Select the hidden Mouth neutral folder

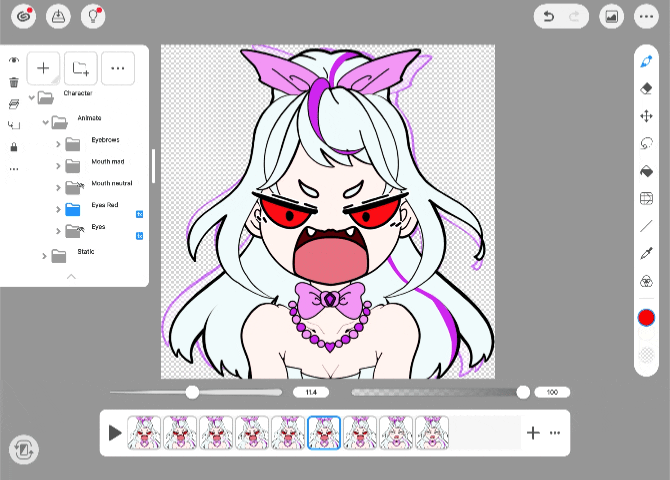tap(73, 187)
